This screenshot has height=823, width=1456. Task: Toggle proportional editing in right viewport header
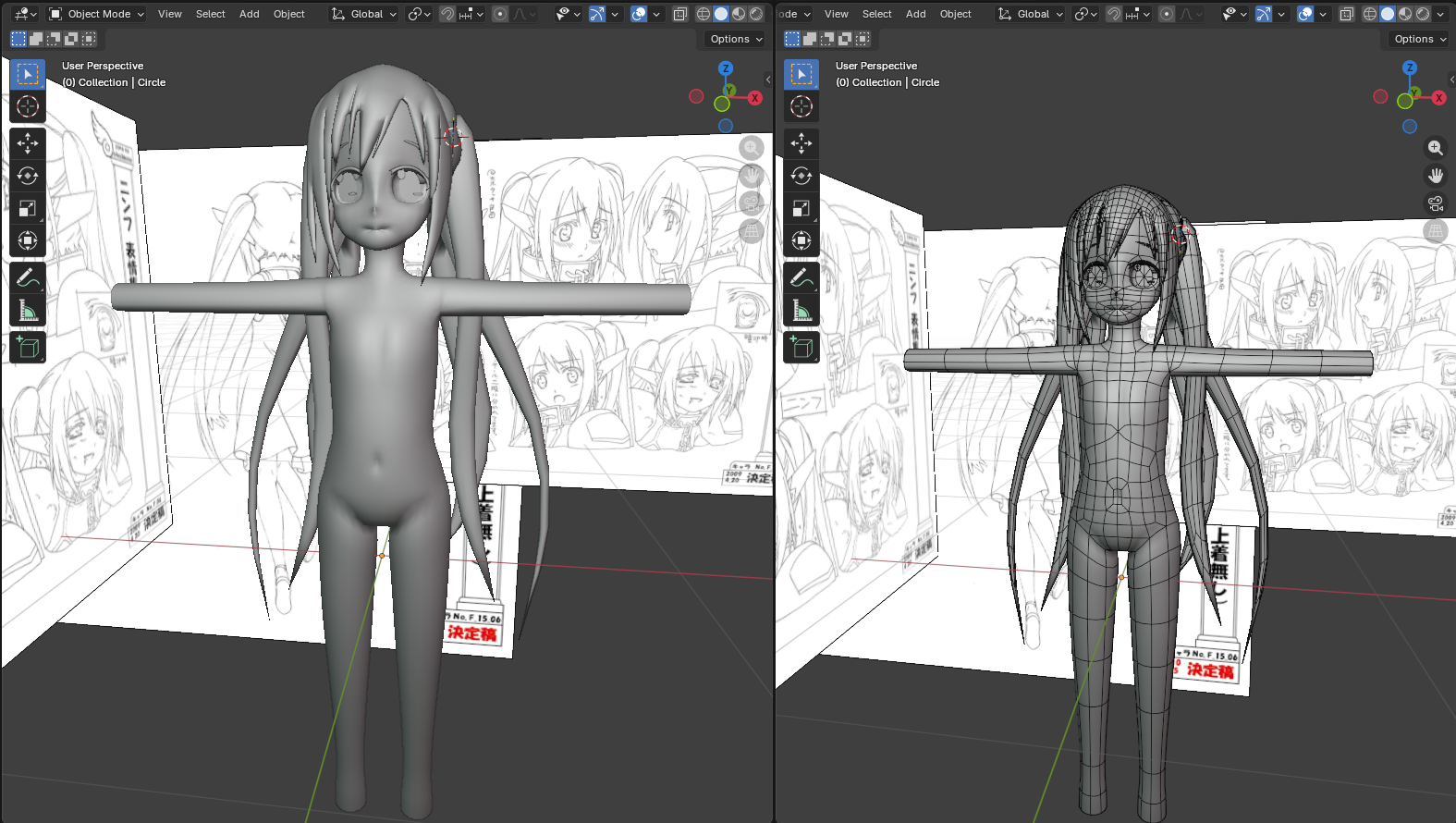(1167, 14)
